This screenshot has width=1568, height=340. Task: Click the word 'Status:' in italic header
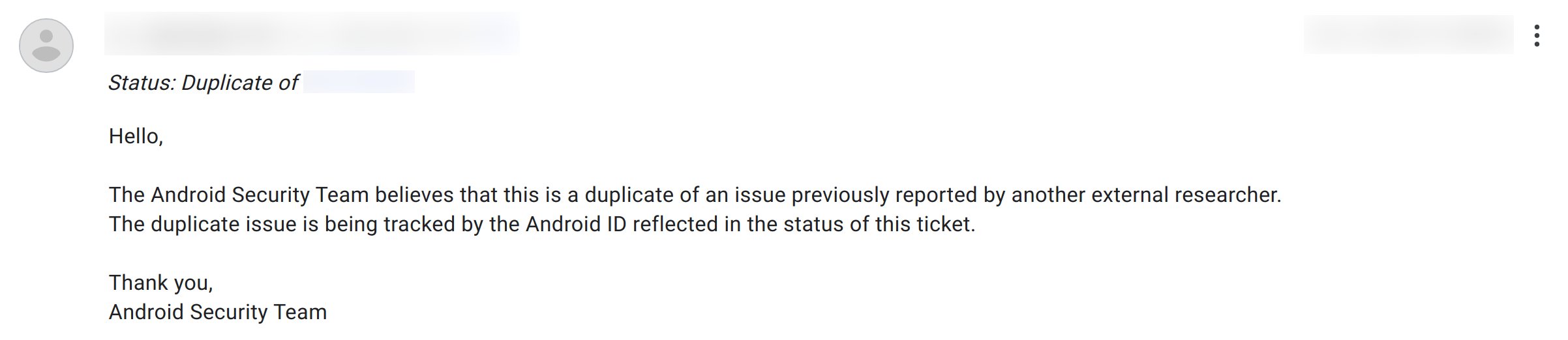142,83
